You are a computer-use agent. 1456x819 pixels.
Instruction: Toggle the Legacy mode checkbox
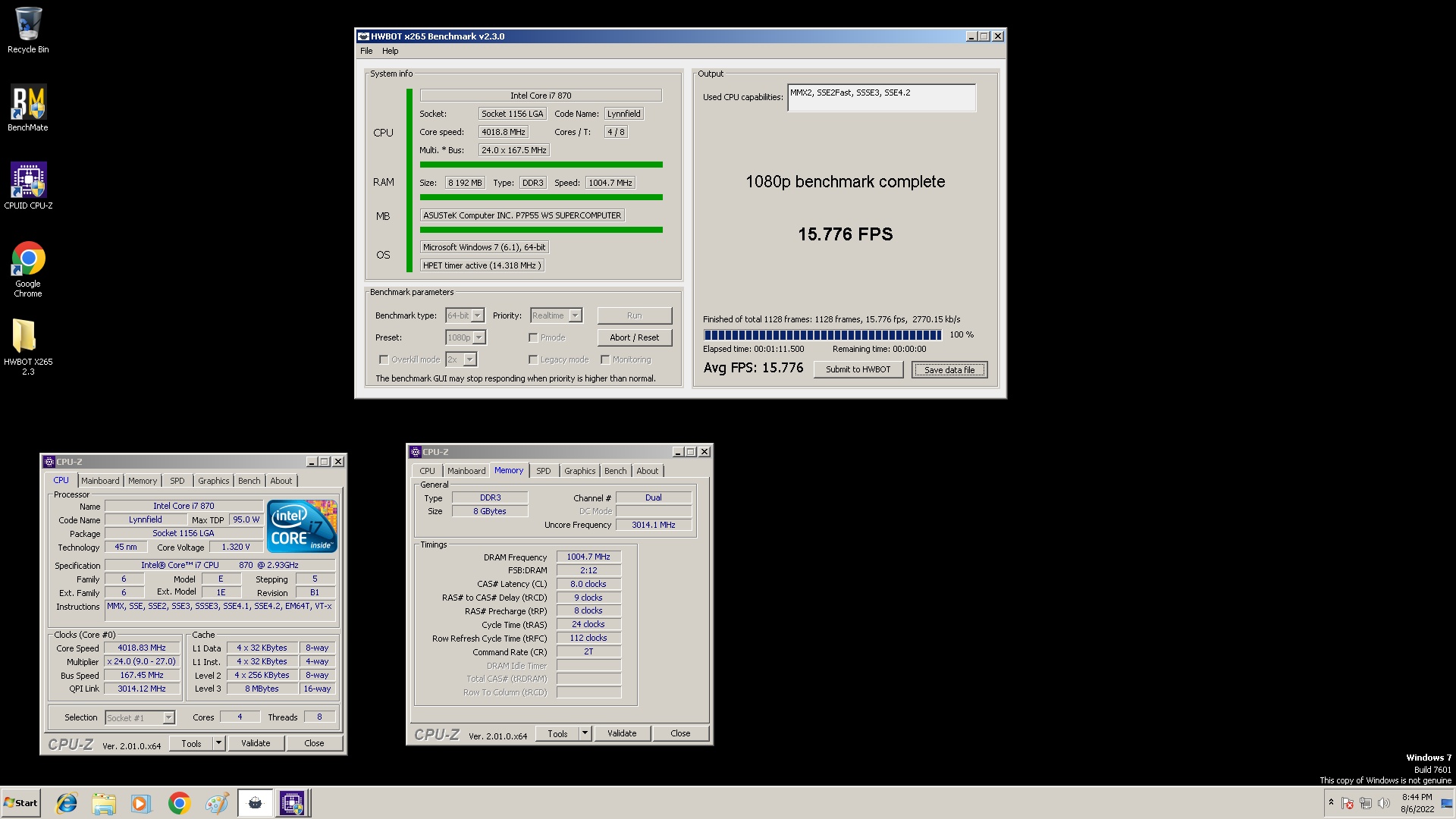pos(533,360)
